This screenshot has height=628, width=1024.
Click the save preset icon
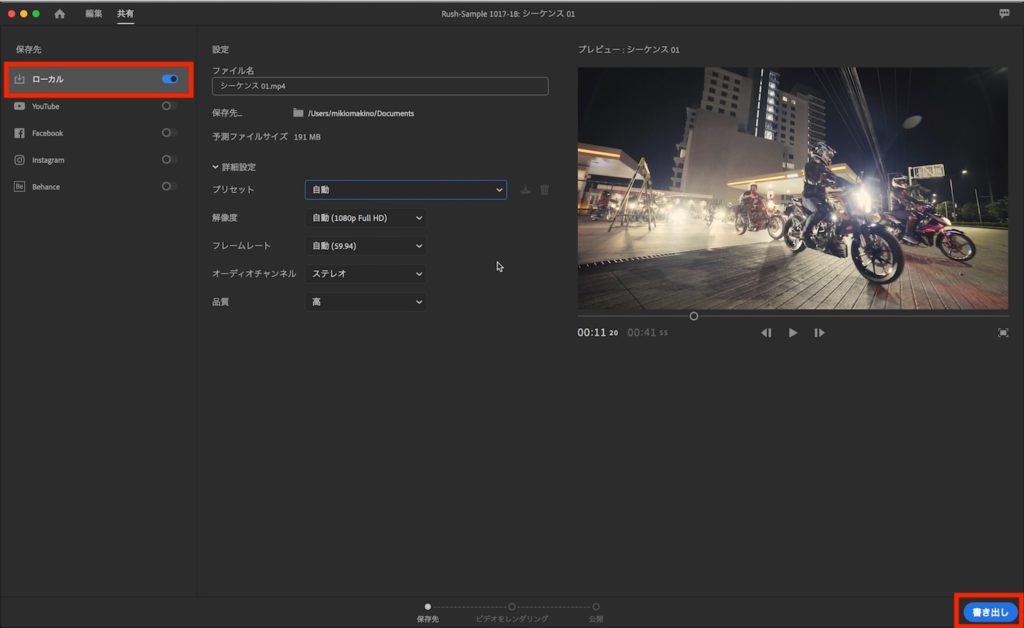point(526,190)
